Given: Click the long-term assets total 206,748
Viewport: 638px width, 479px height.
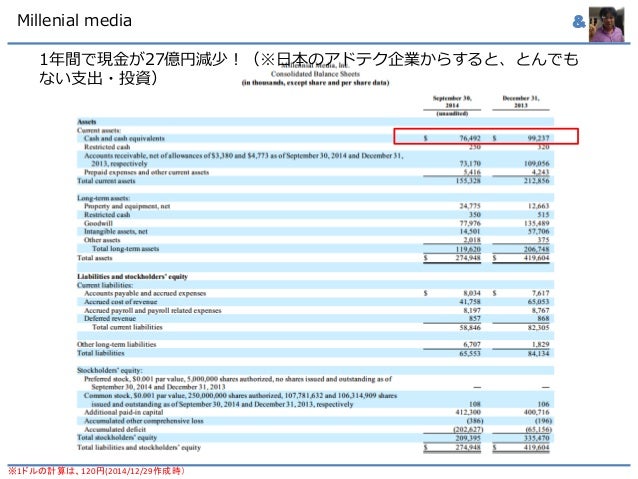Looking at the screenshot, I should coord(537,249).
